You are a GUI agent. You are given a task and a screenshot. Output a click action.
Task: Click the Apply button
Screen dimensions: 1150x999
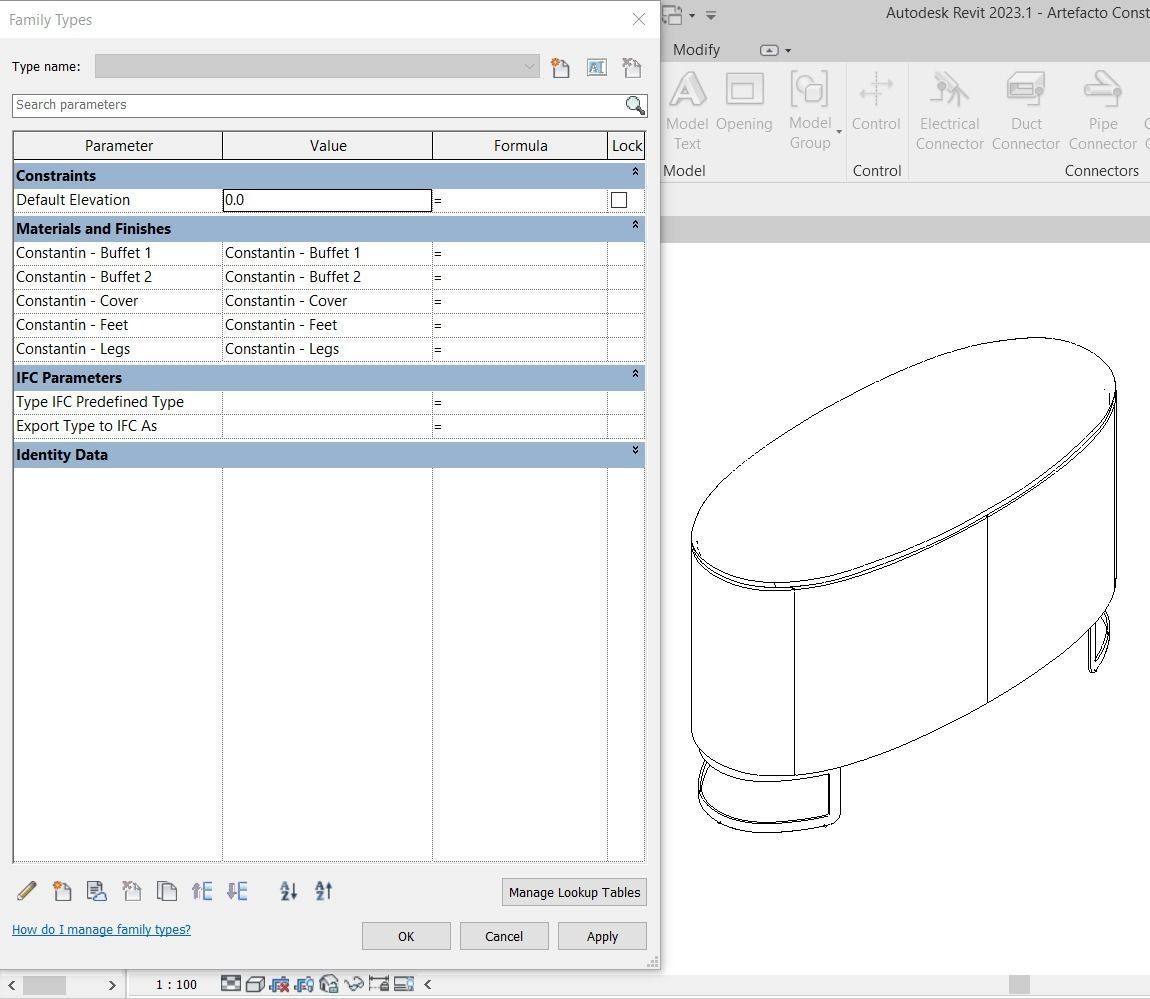(x=602, y=936)
